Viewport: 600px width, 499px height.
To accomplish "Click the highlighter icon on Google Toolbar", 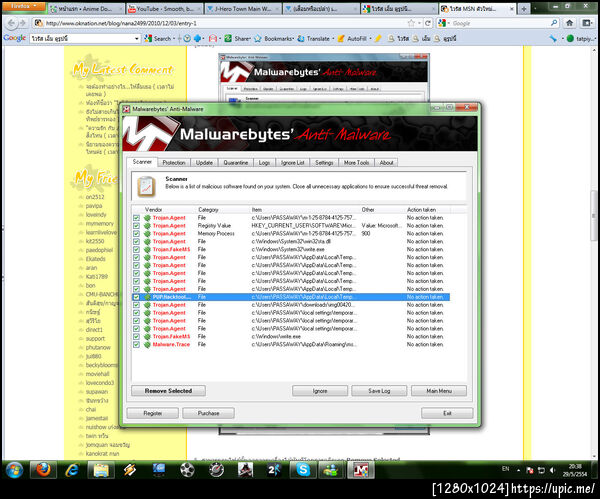I will click(378, 38).
